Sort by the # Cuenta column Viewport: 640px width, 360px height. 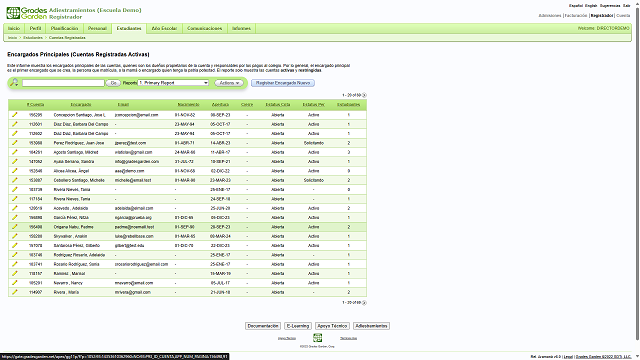[x=36, y=104]
